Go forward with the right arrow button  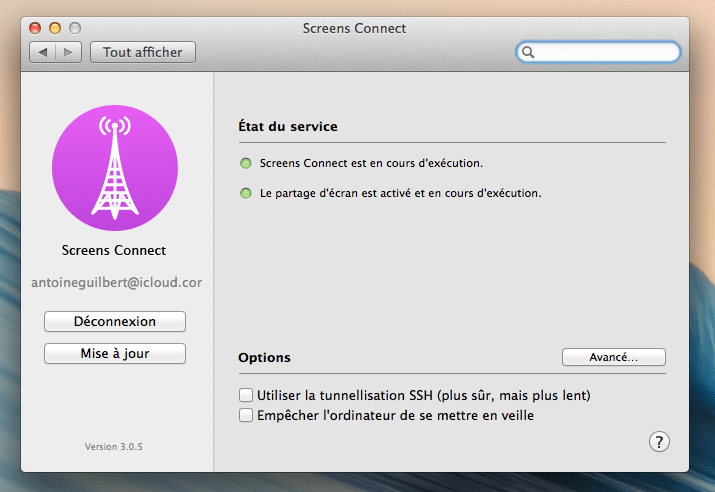click(68, 52)
